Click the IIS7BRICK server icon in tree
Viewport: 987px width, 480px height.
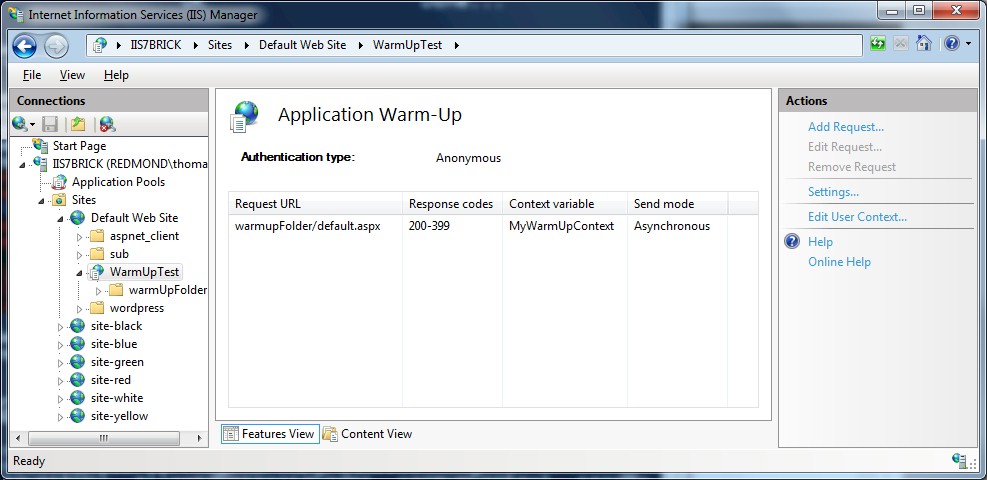[41, 164]
